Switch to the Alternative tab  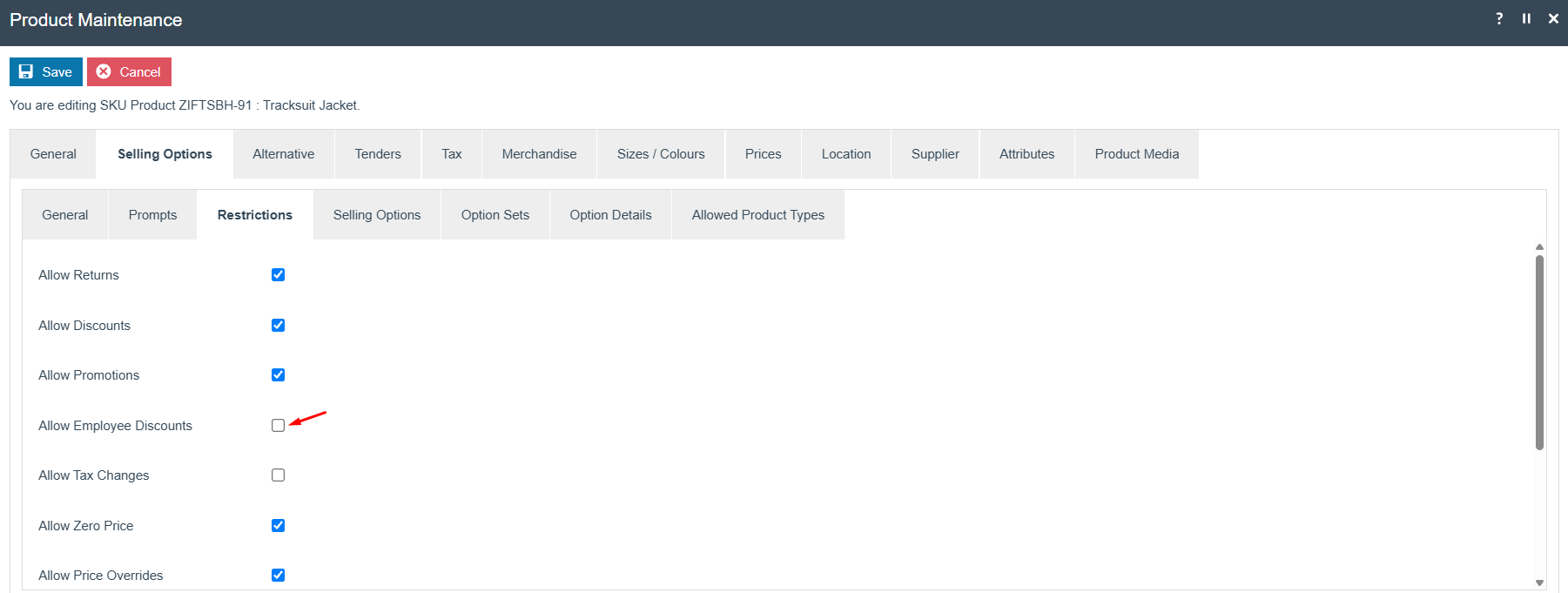(284, 154)
